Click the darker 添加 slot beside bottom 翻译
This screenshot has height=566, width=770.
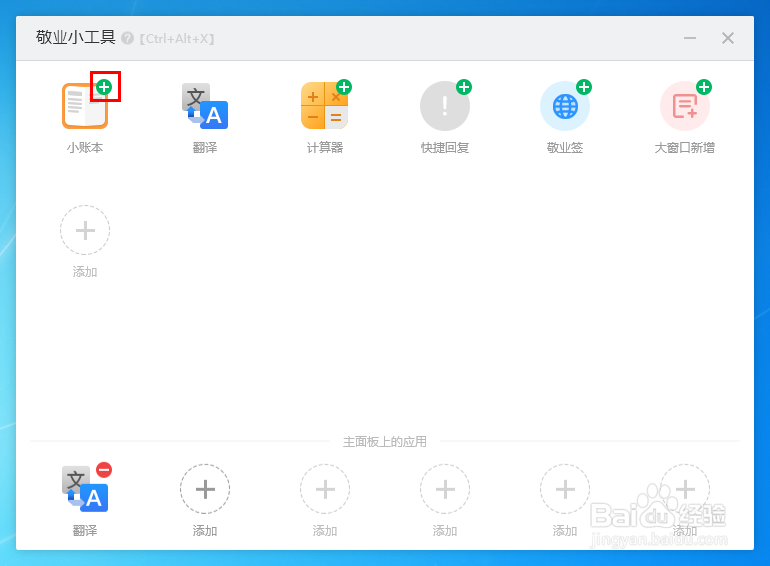[205, 489]
